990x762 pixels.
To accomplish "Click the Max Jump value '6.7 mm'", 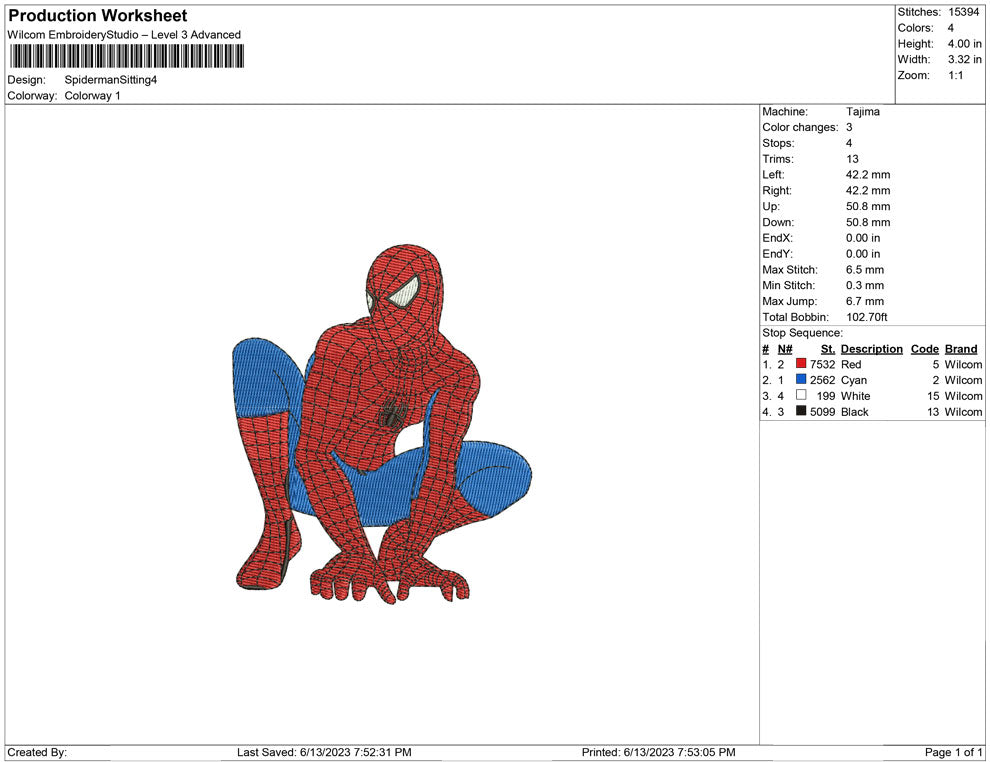I will 865,301.
